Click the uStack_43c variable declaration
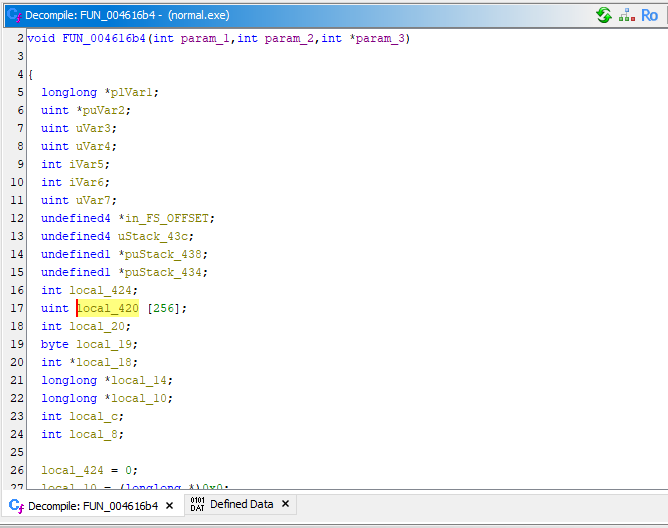This screenshot has width=668, height=528. coord(153,236)
